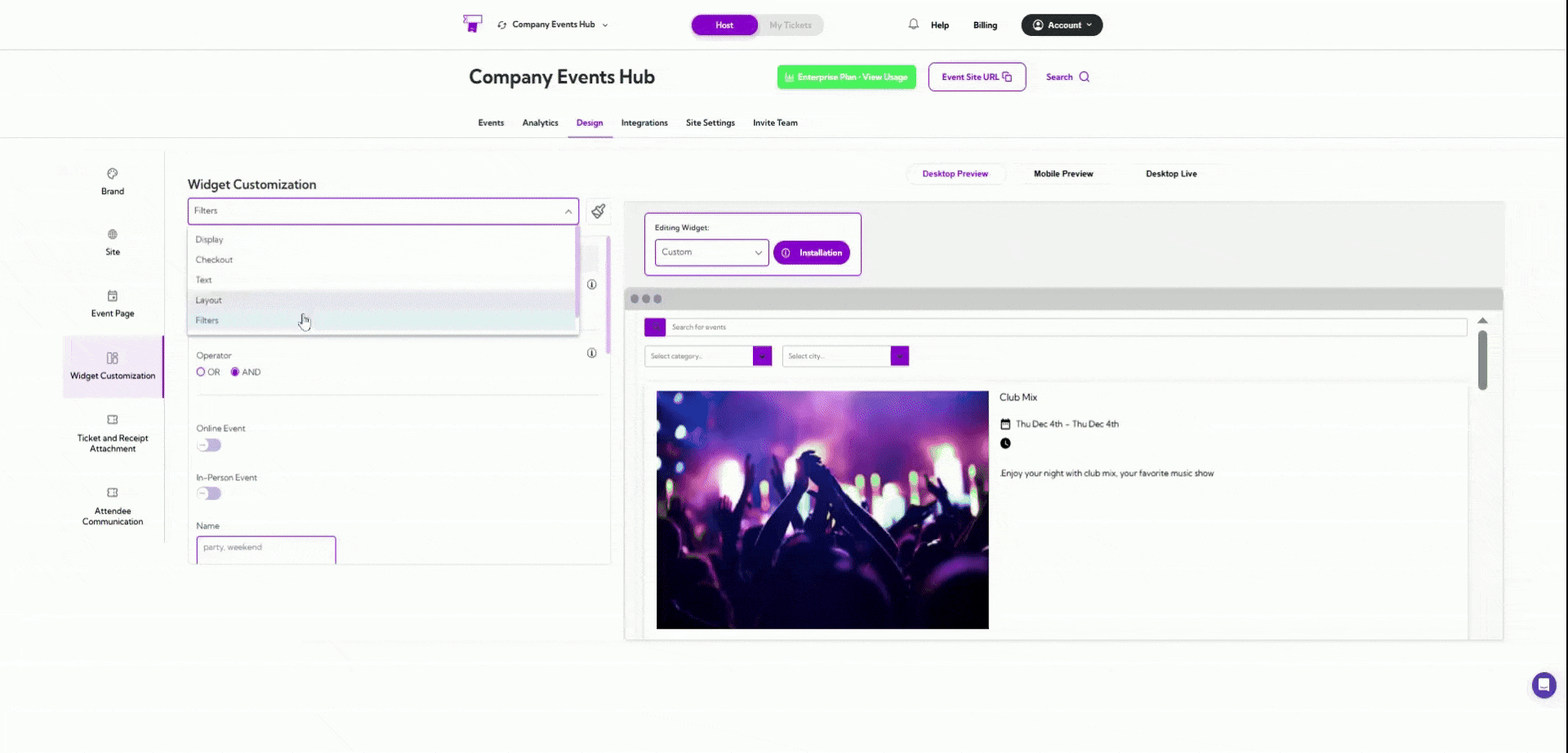Click the calendar icon next to Thu Dec 4th
This screenshot has width=1568, height=753.
pyautogui.click(x=1005, y=424)
